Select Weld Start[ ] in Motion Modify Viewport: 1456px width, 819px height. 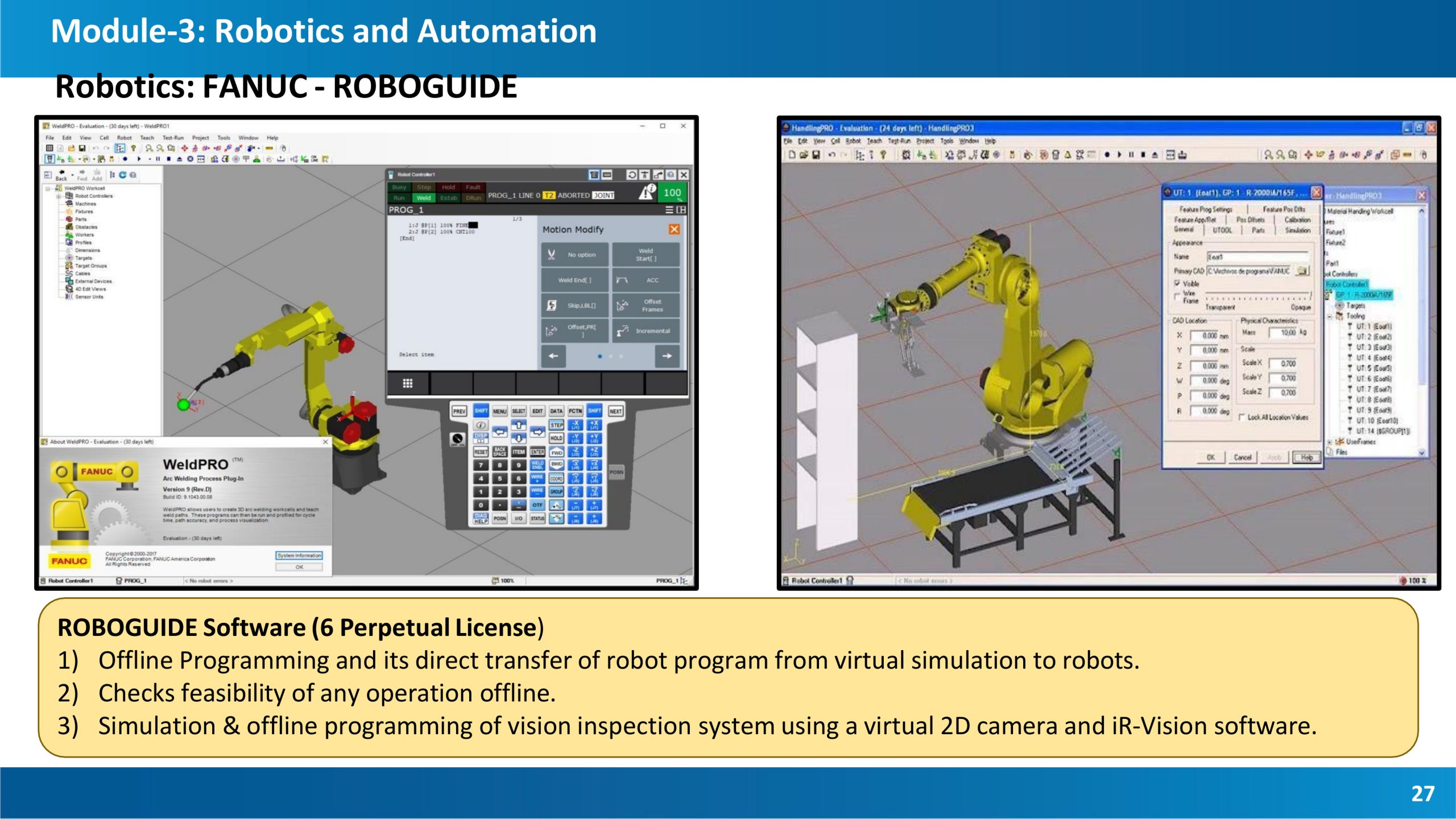point(646,255)
